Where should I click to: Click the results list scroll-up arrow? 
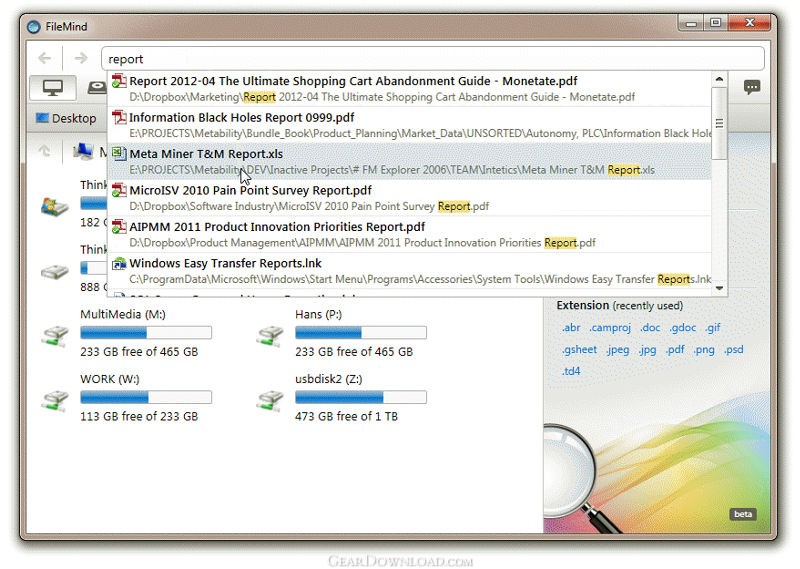[x=719, y=79]
